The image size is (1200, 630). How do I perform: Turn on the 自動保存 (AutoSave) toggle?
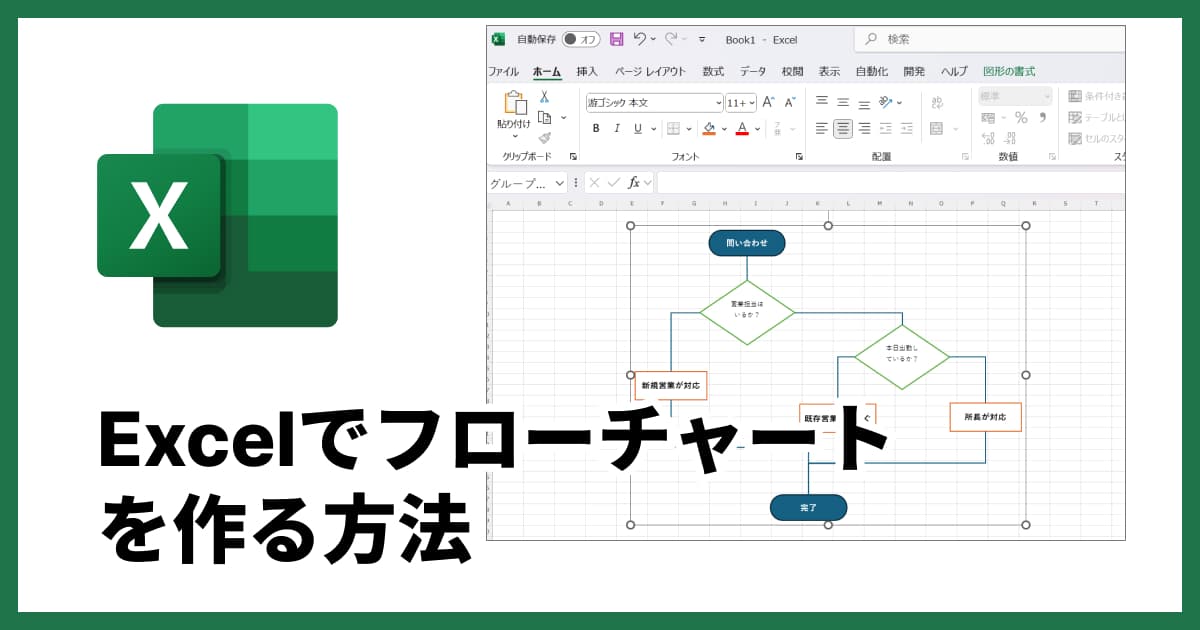pos(580,40)
